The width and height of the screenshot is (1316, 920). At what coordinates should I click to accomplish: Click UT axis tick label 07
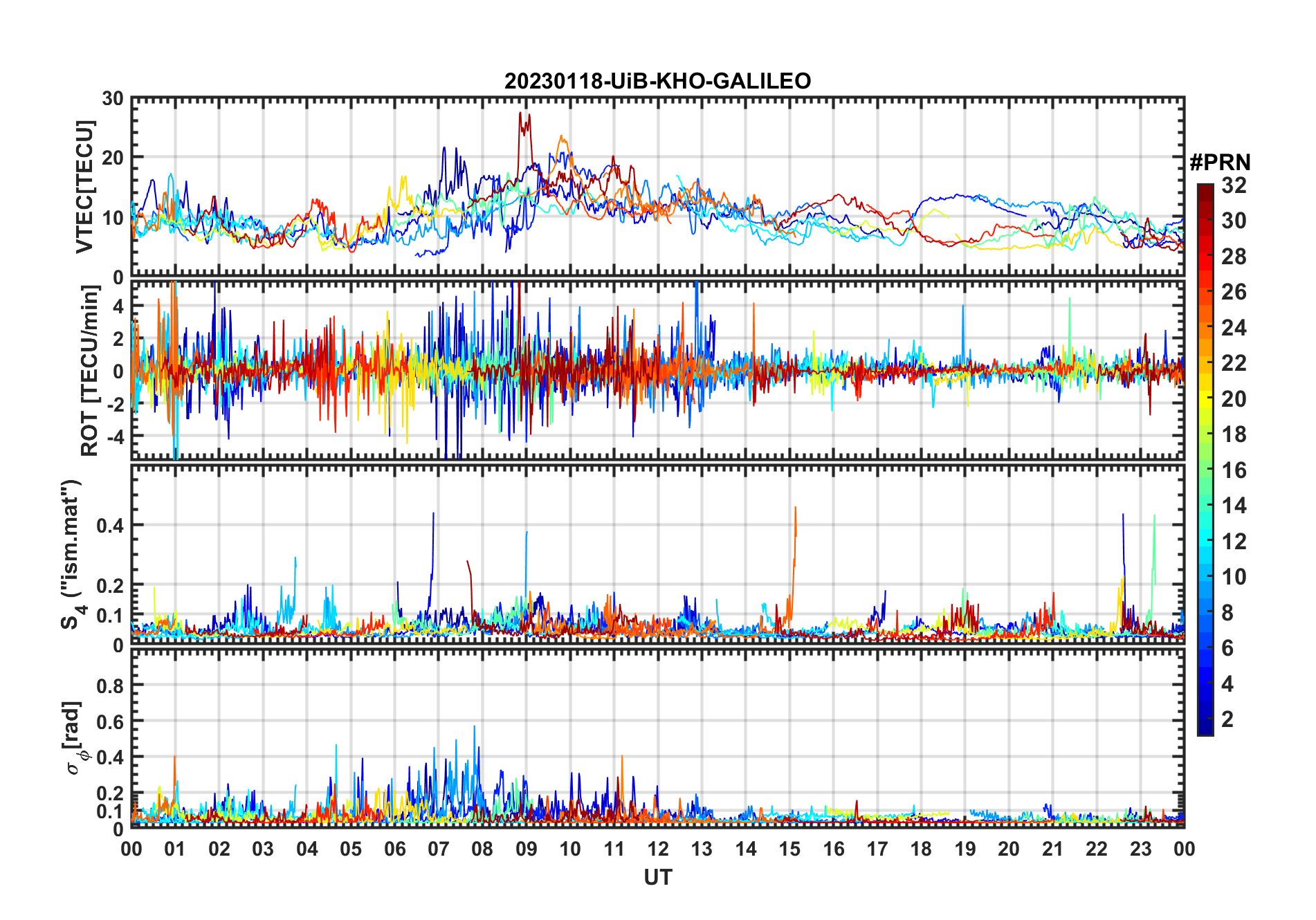coord(439,849)
